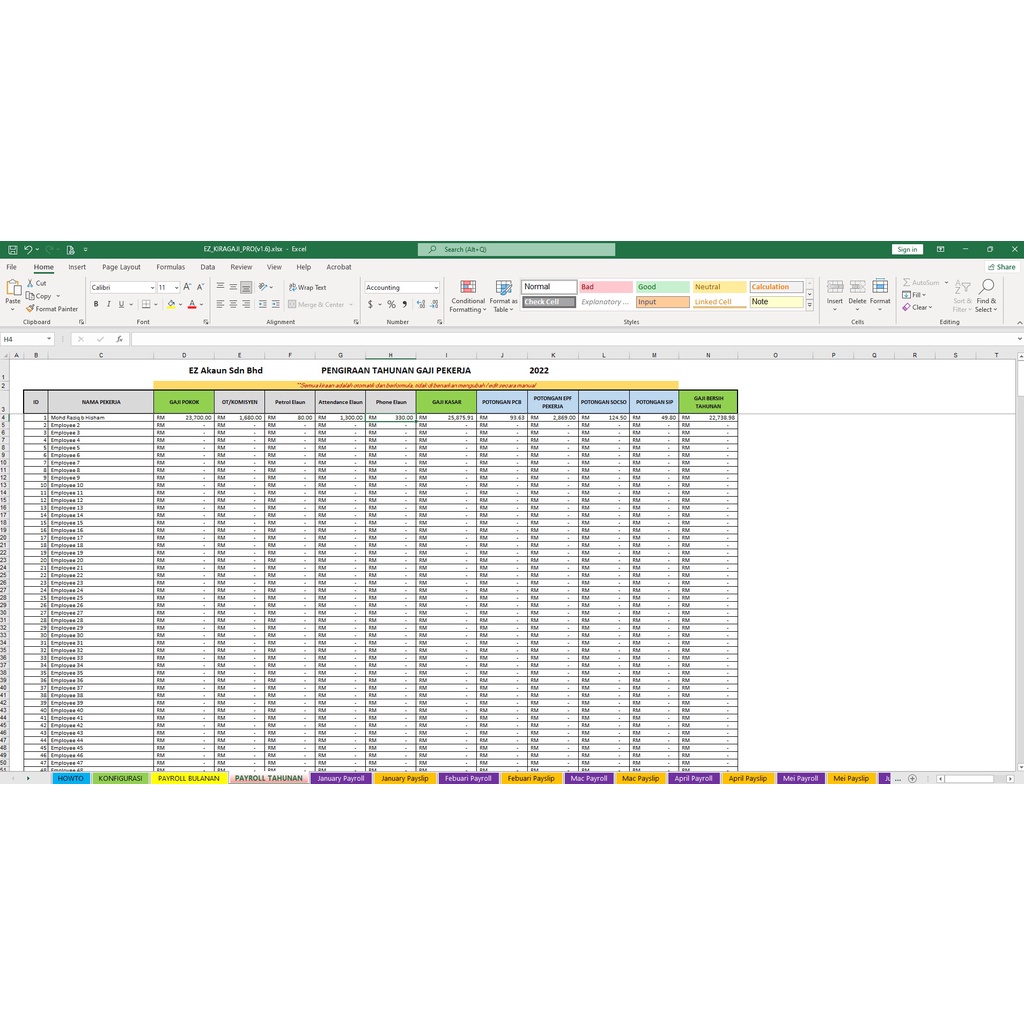Click the Insert cells icon
The height and width of the screenshot is (1024, 1024).
point(835,287)
